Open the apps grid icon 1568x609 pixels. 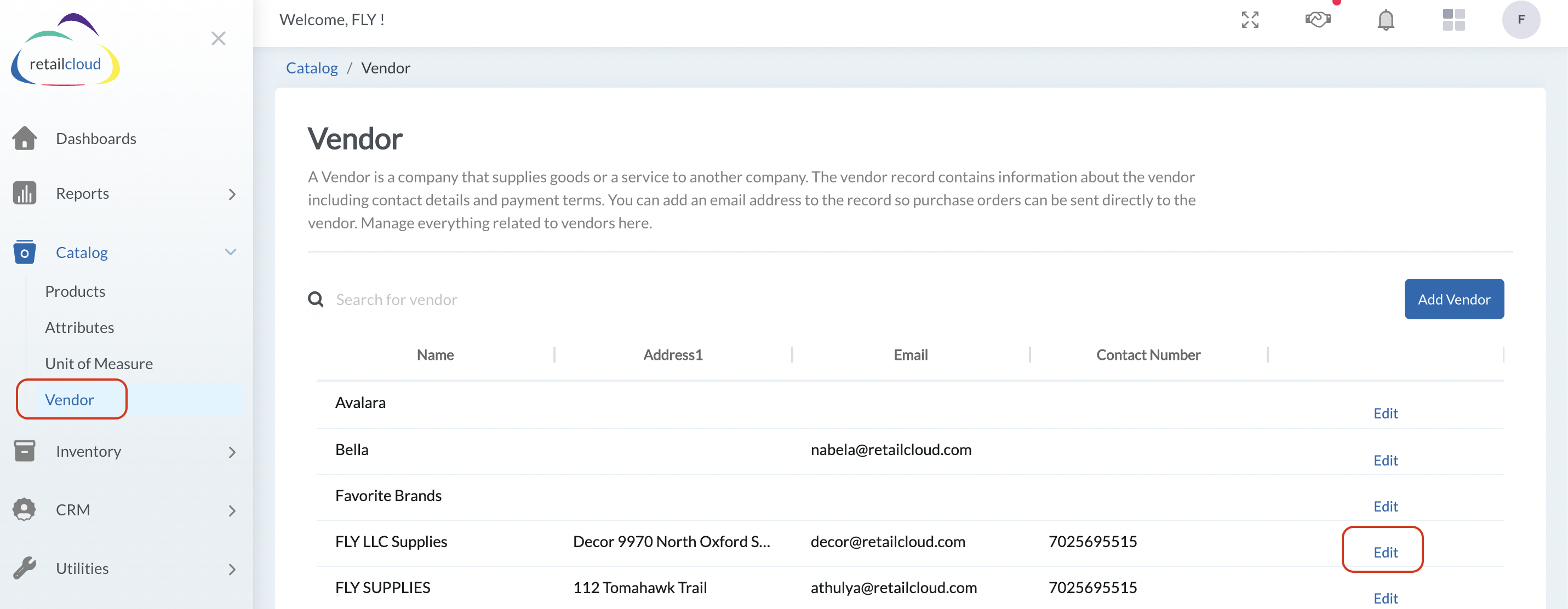coord(1453,20)
